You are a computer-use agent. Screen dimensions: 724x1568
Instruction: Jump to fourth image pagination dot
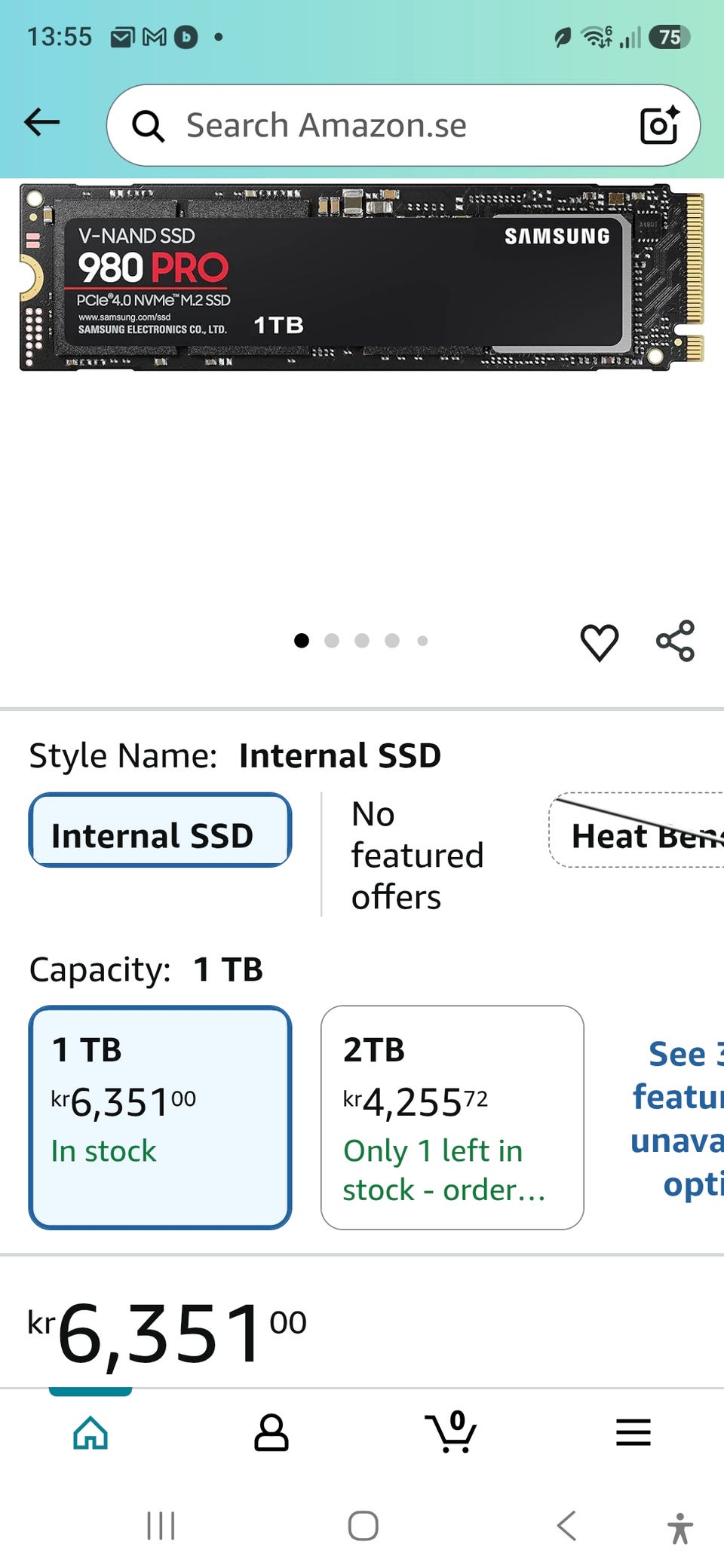pos(392,641)
